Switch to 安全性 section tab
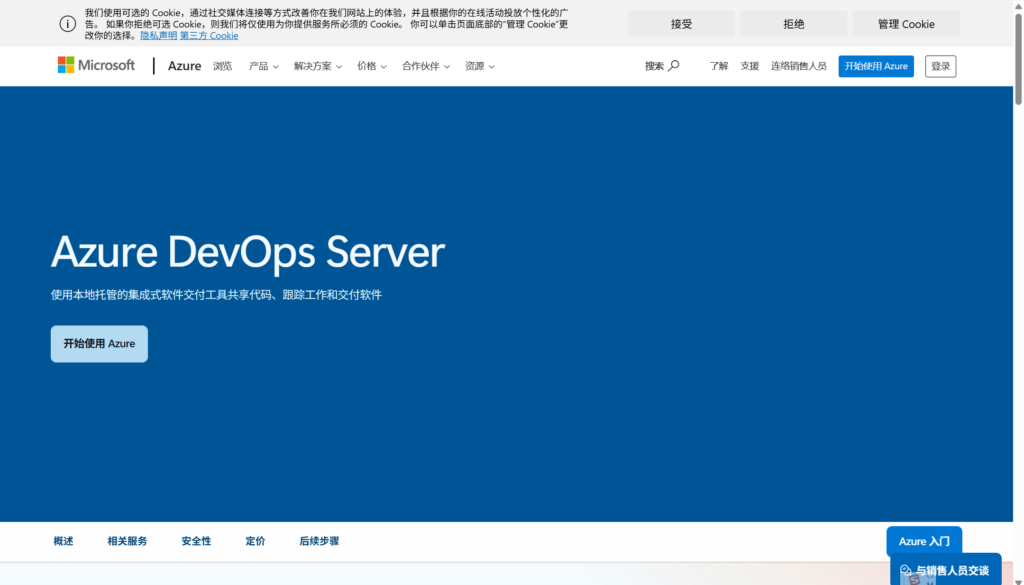Image resolution: width=1024 pixels, height=585 pixels. pos(196,541)
